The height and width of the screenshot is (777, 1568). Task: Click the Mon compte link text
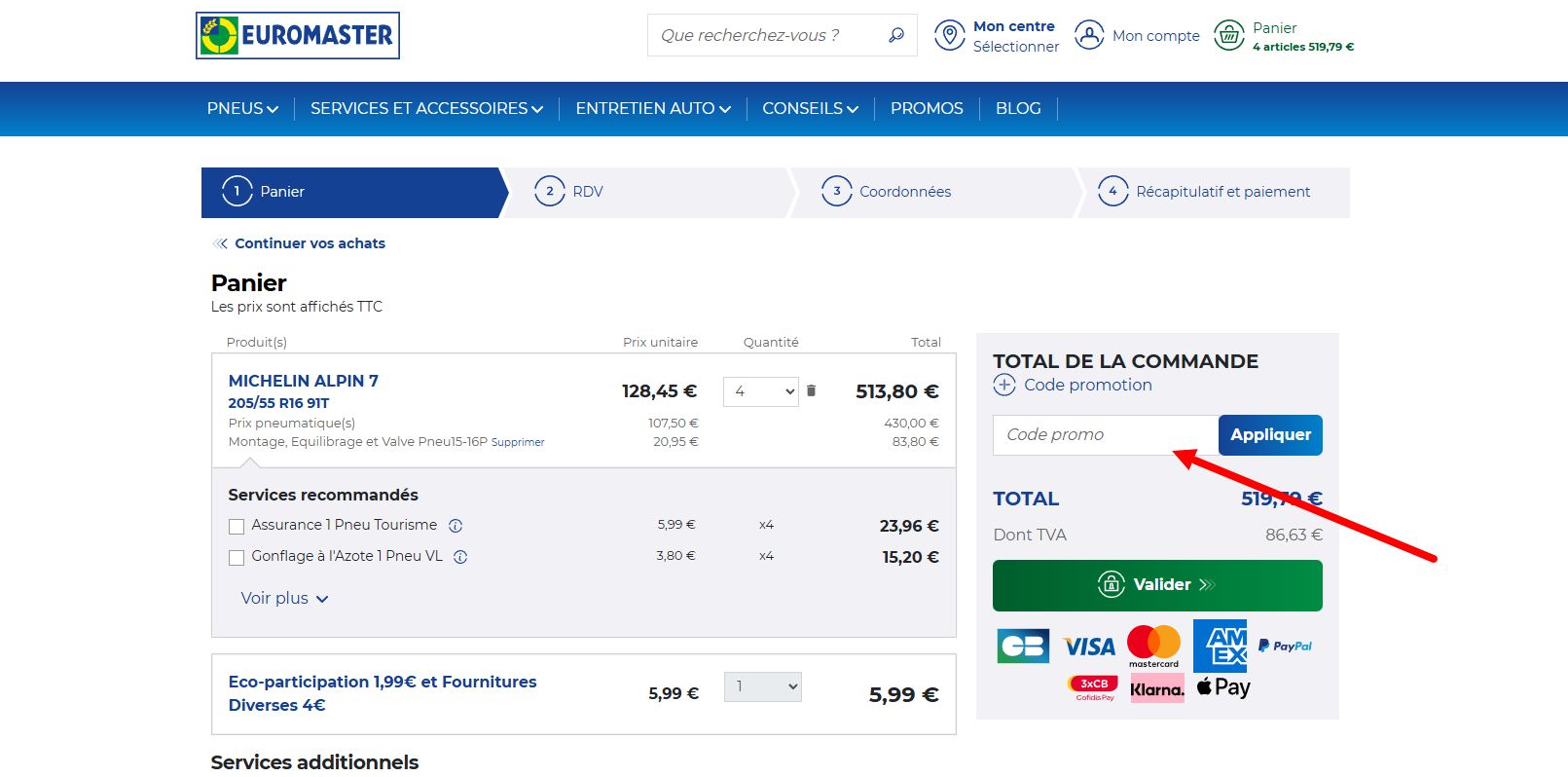1156,36
